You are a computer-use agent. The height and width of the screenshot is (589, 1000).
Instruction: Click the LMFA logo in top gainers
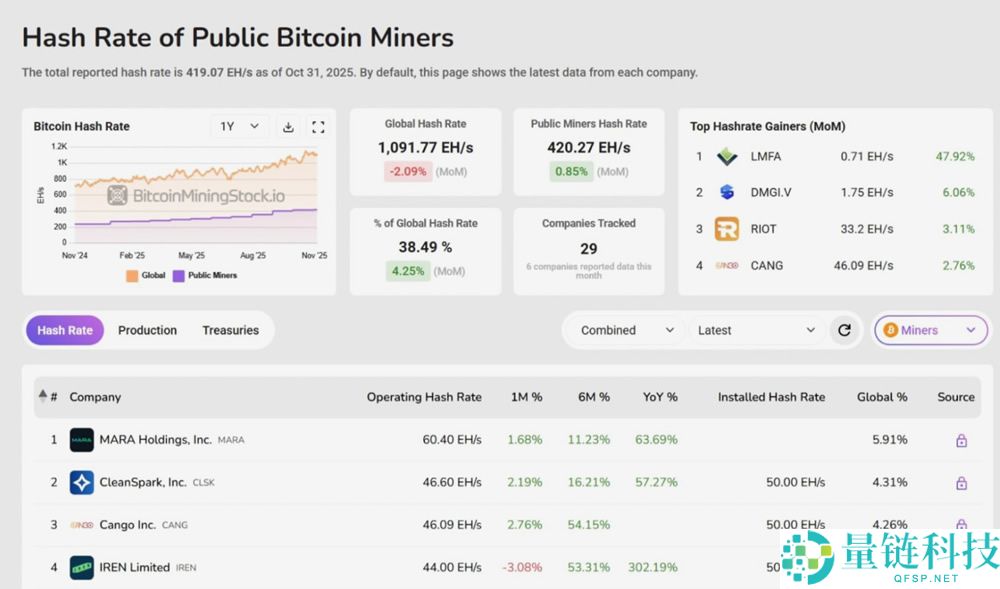(727, 157)
